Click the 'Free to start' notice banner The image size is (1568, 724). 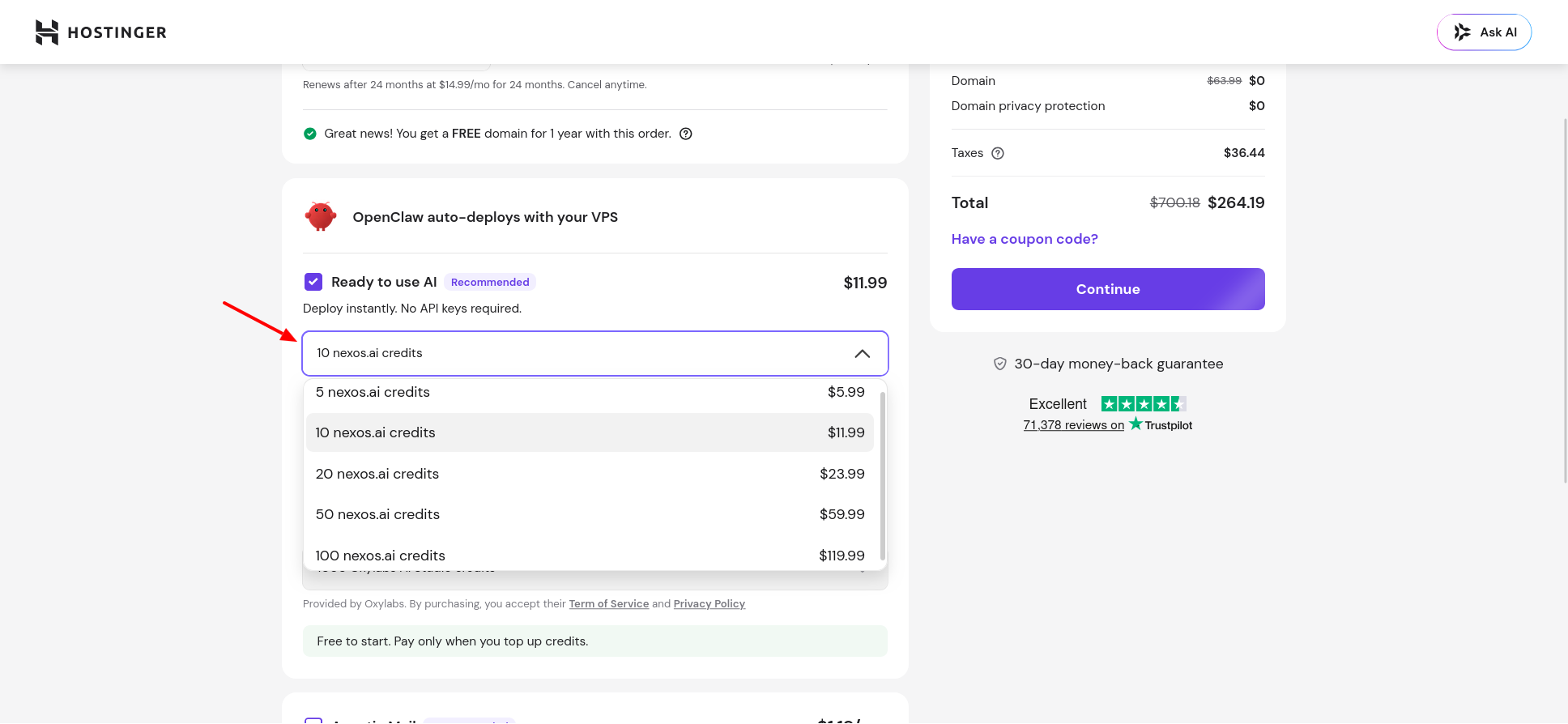595,641
